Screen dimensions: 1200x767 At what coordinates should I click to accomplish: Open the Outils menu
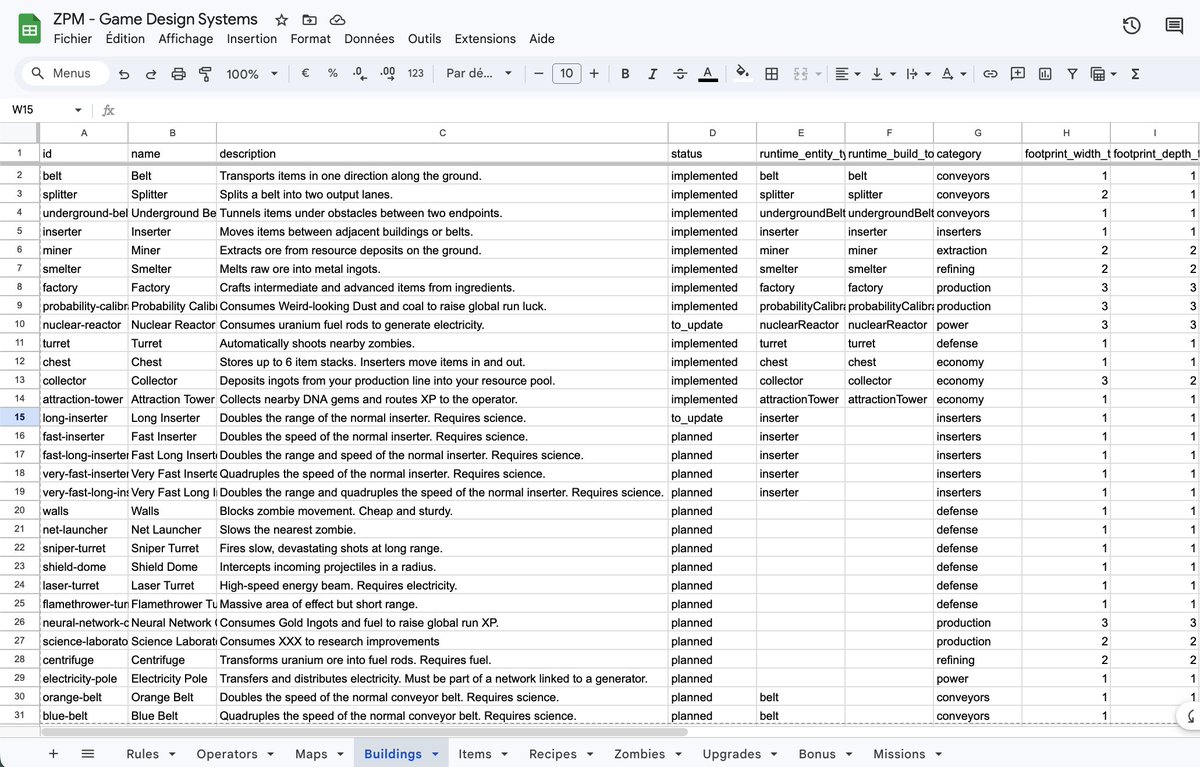[x=425, y=39]
